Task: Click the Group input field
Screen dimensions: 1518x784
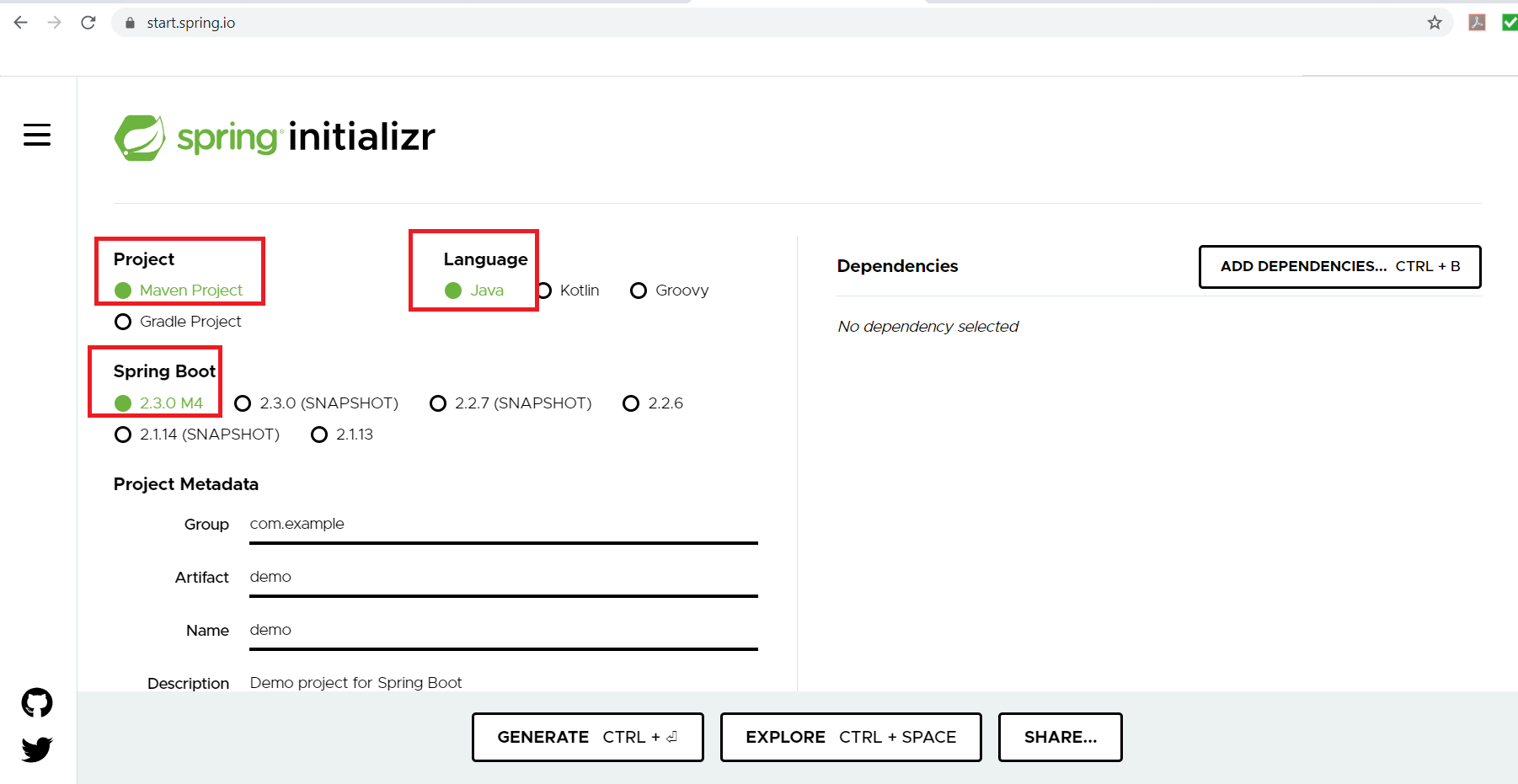Action: (x=503, y=525)
